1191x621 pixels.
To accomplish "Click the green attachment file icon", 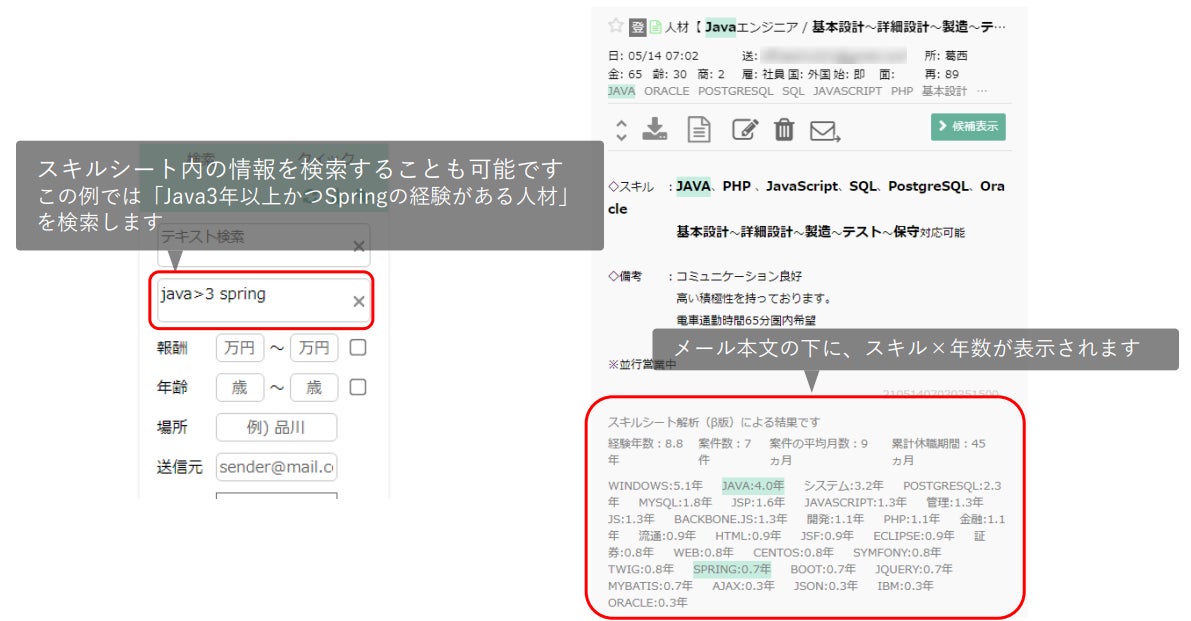I will pos(655,27).
